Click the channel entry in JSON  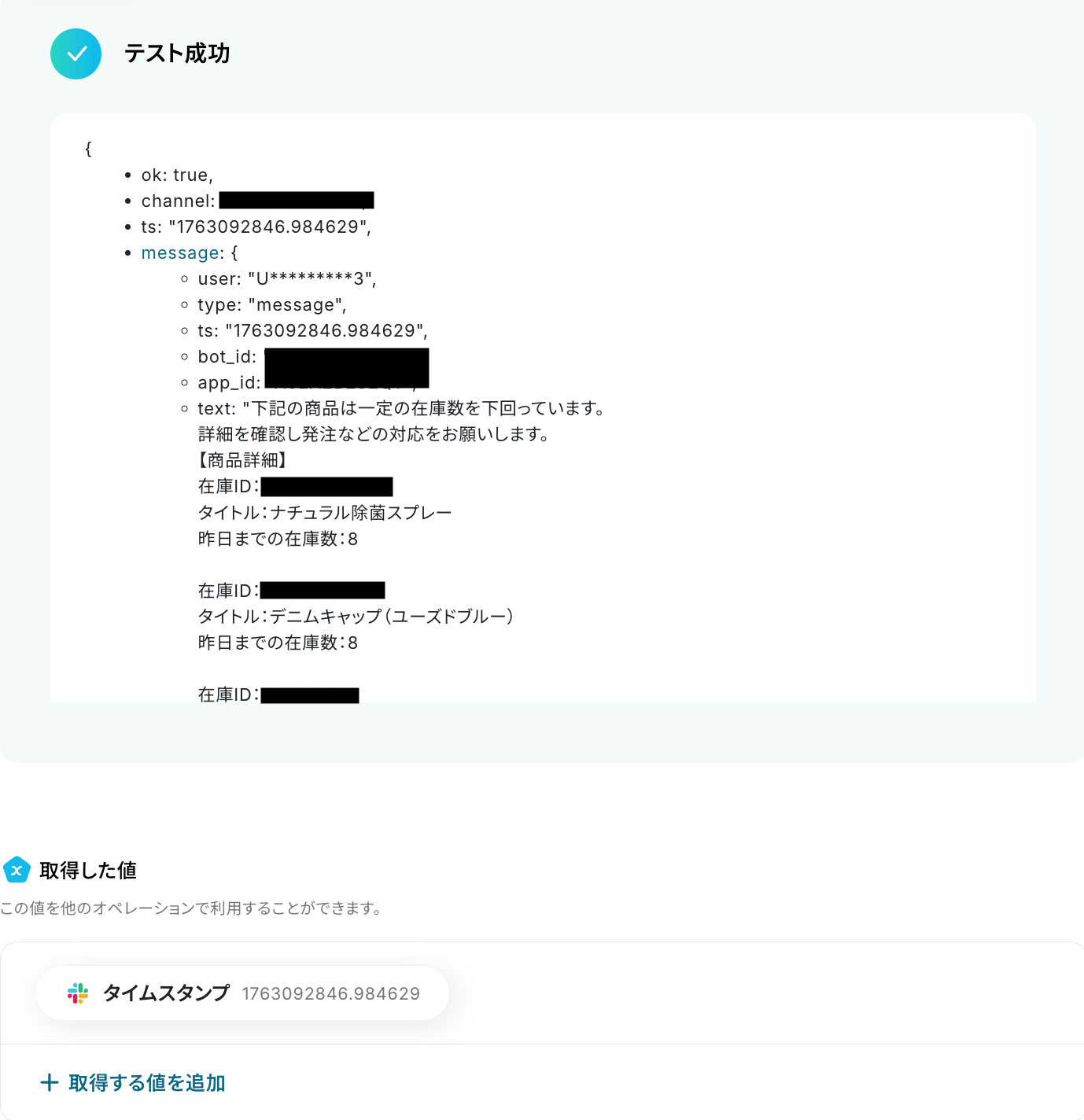coord(257,201)
